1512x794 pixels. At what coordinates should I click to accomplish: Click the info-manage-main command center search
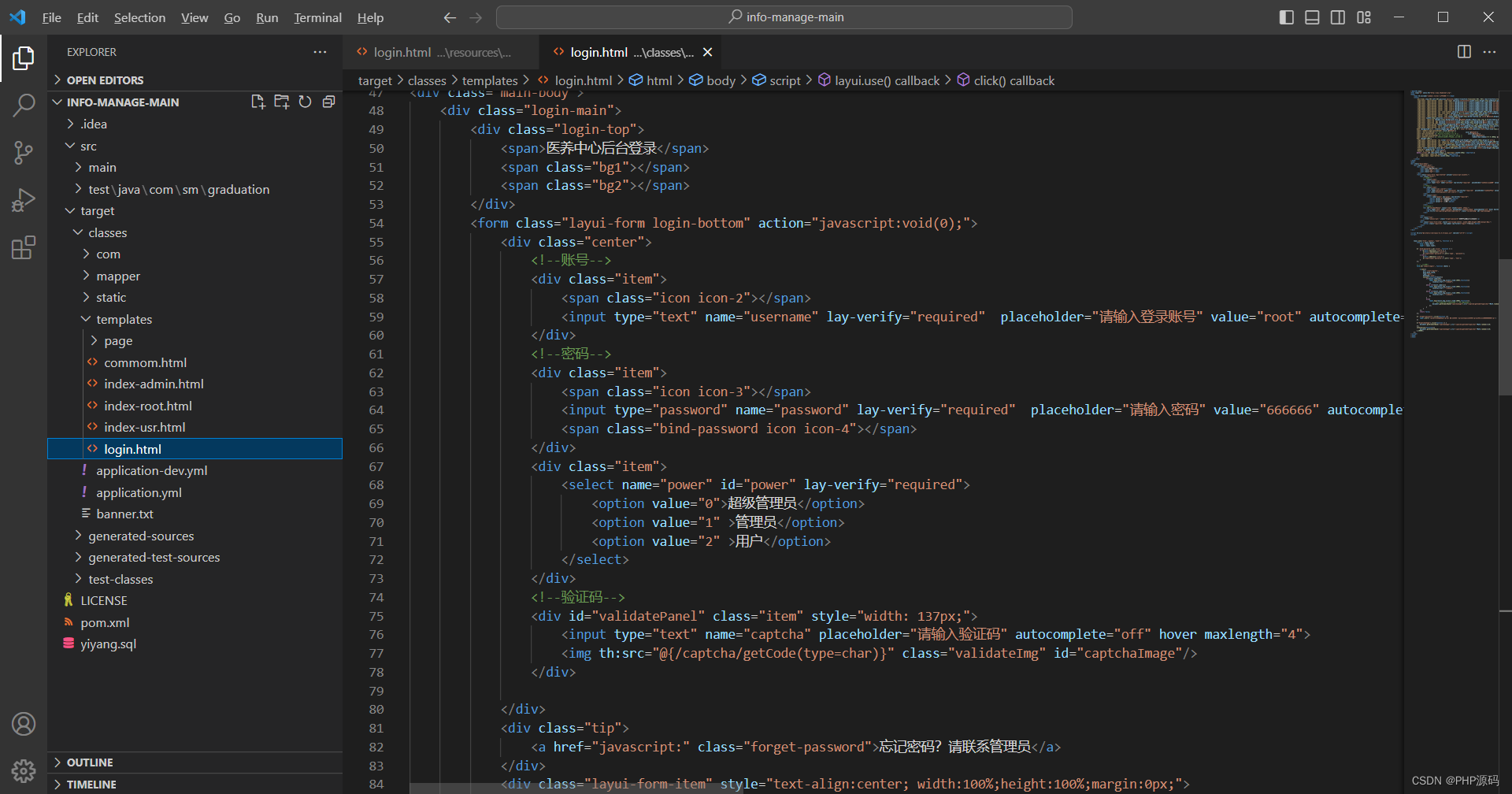point(784,17)
